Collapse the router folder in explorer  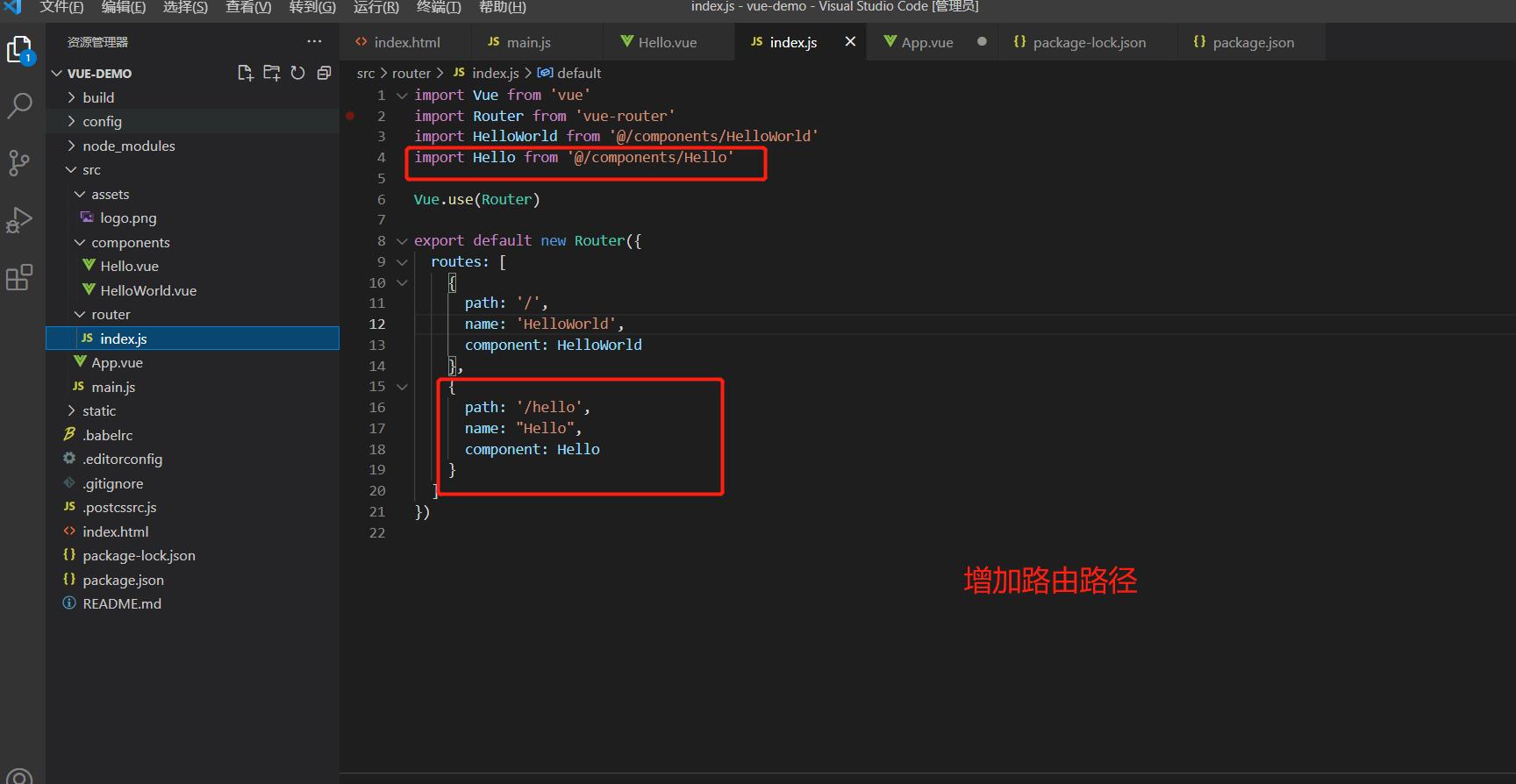pyautogui.click(x=80, y=314)
